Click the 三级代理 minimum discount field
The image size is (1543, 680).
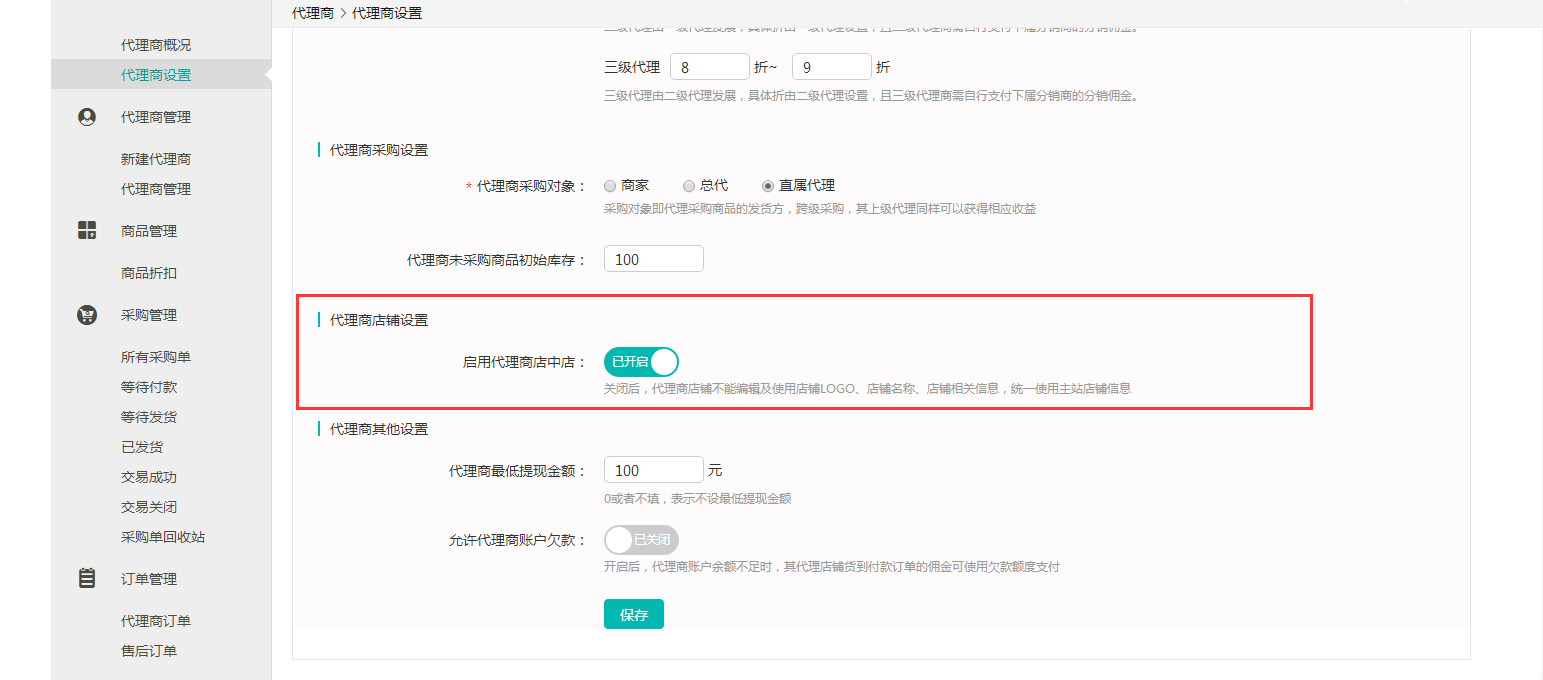[x=709, y=67]
